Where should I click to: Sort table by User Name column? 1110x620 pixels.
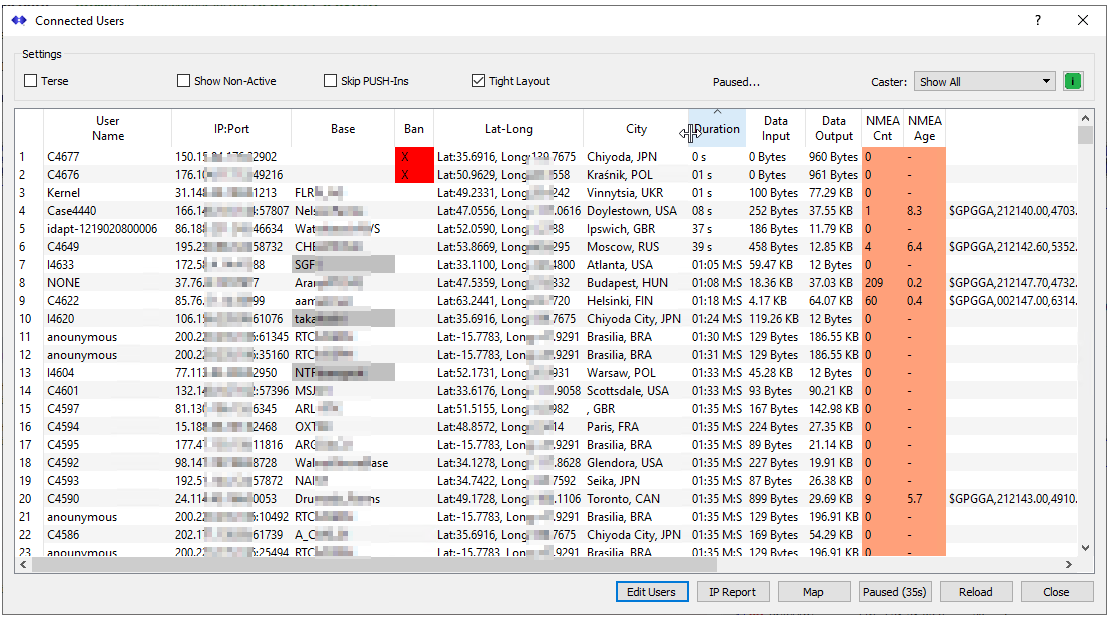tap(107, 128)
